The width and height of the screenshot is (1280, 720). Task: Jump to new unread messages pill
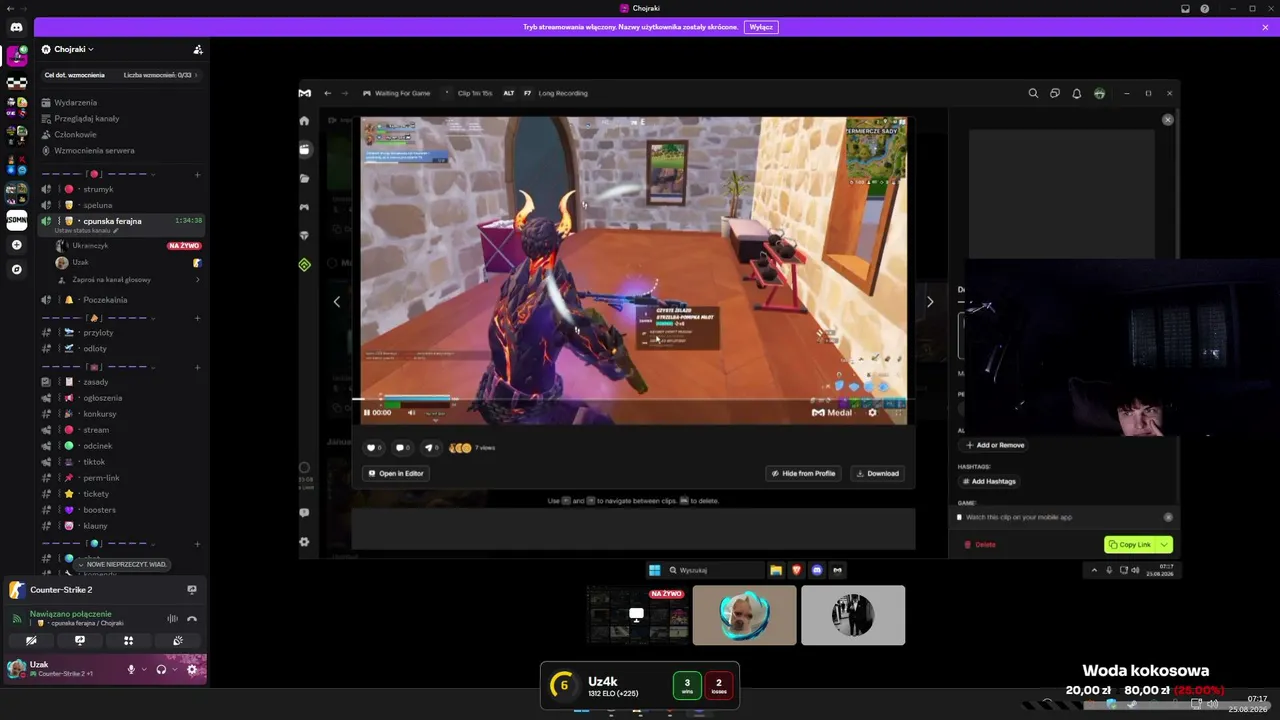[x=122, y=564]
